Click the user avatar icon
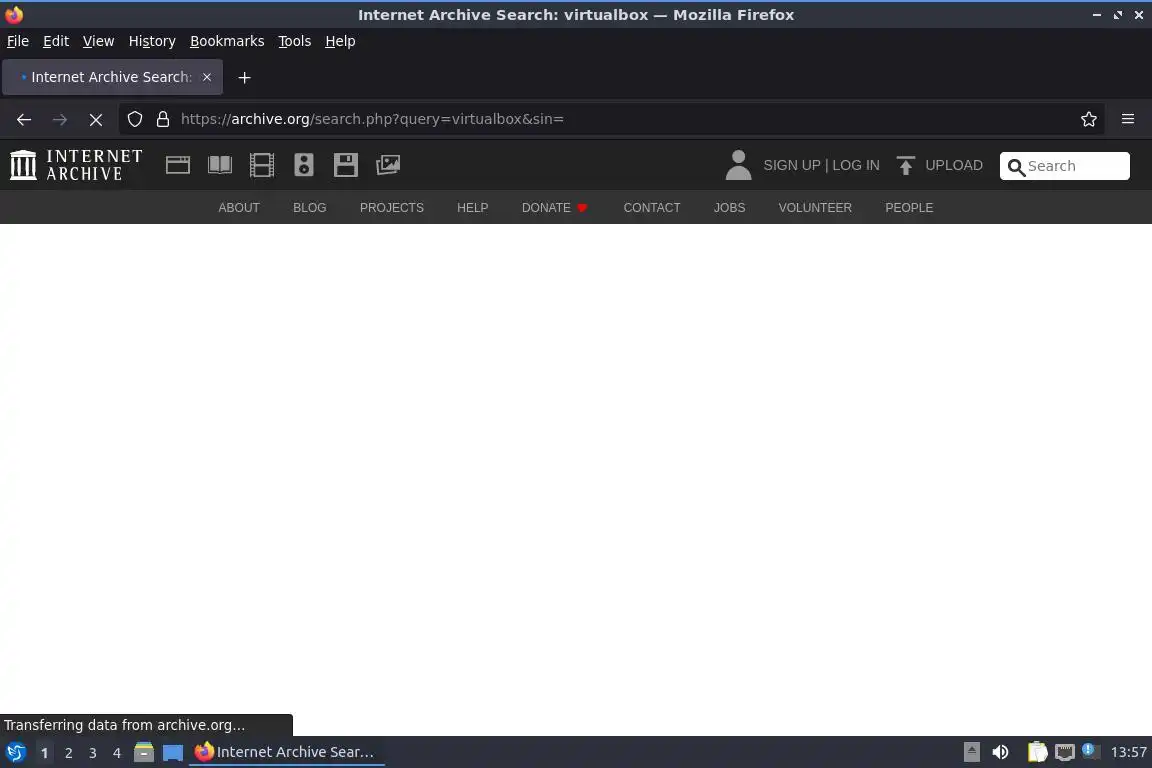The width and height of the screenshot is (1152, 768). [738, 165]
